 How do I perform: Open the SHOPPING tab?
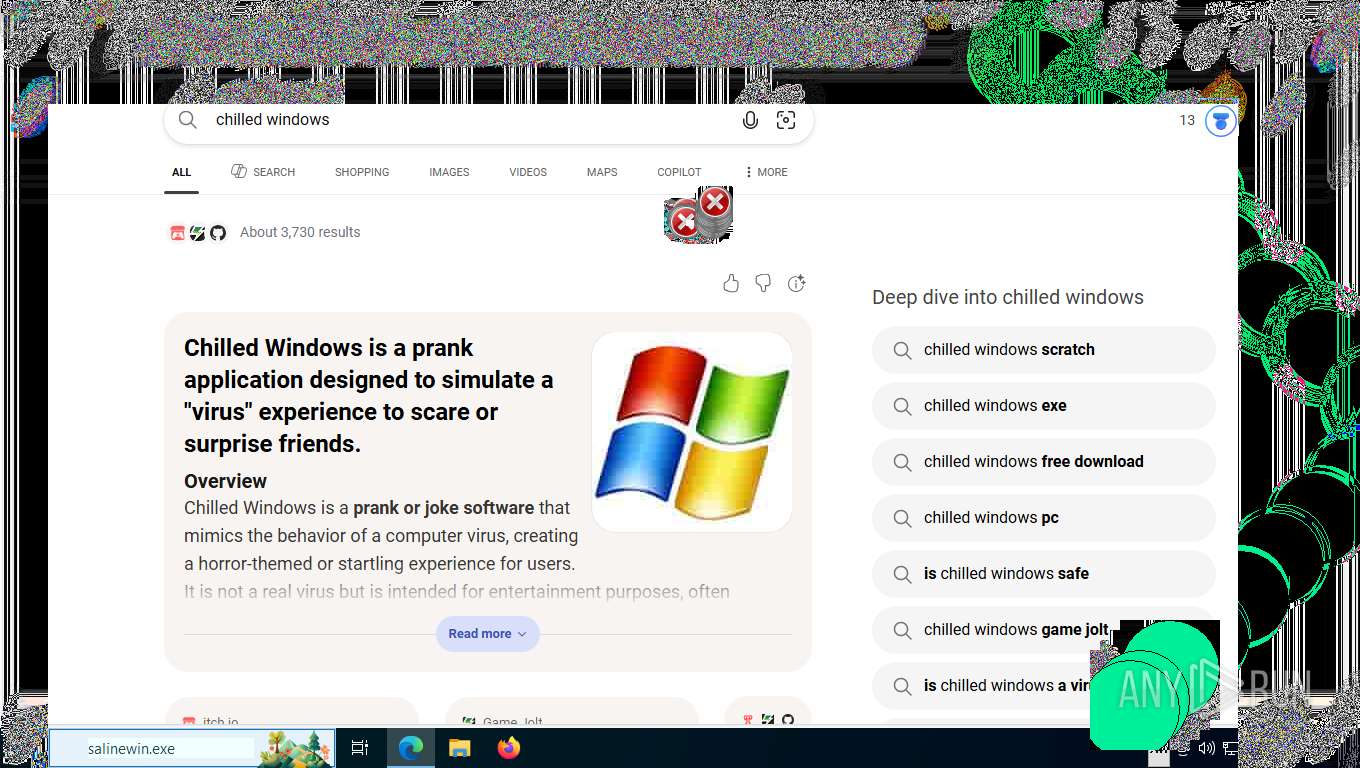click(362, 172)
